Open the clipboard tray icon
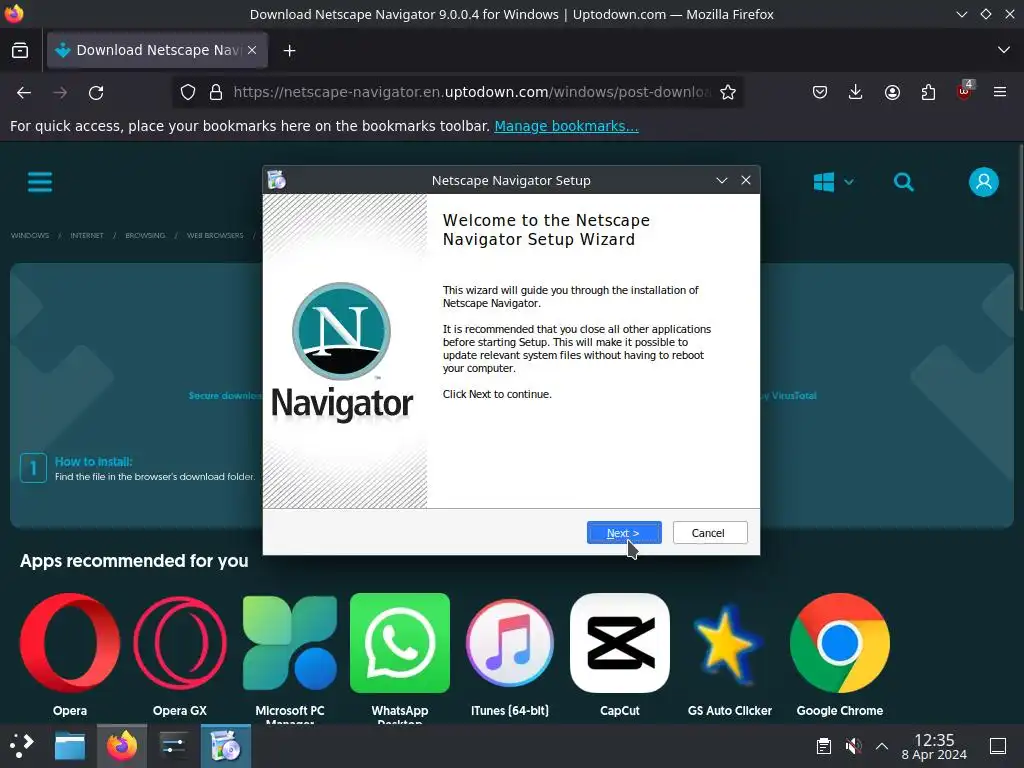Image resolution: width=1024 pixels, height=768 pixels. tap(824, 746)
